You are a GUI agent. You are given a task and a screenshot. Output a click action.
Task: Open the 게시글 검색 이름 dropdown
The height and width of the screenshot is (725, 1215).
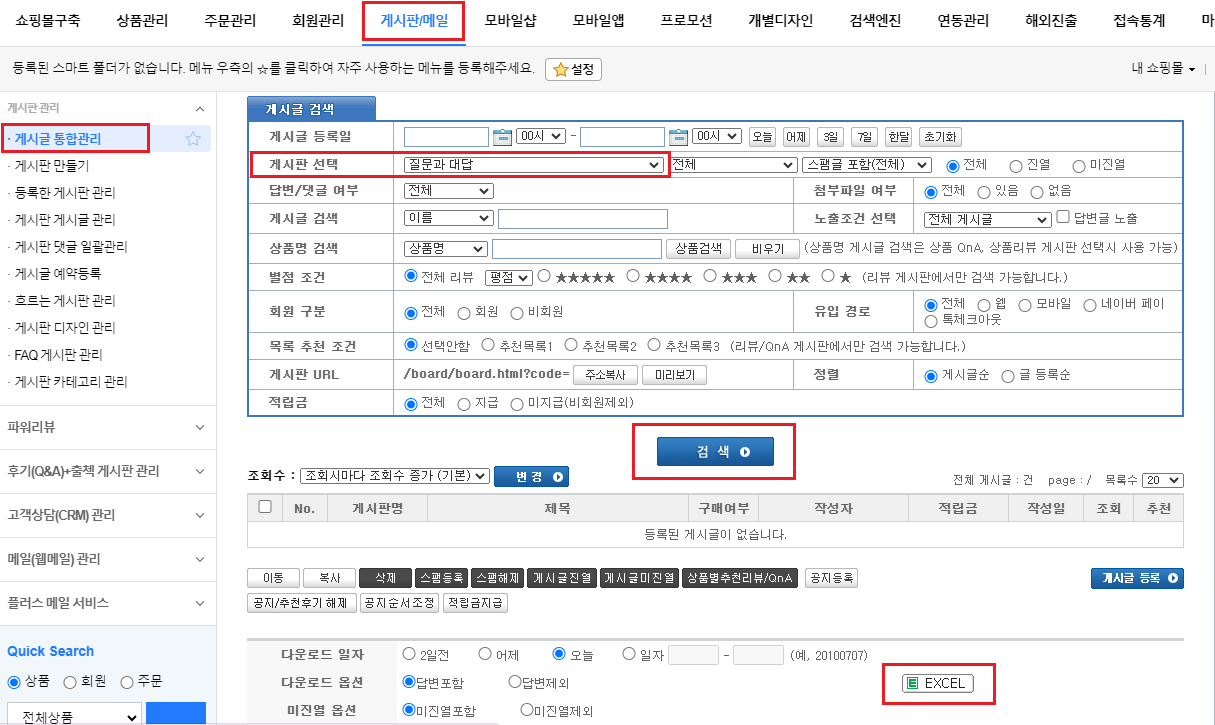click(449, 218)
